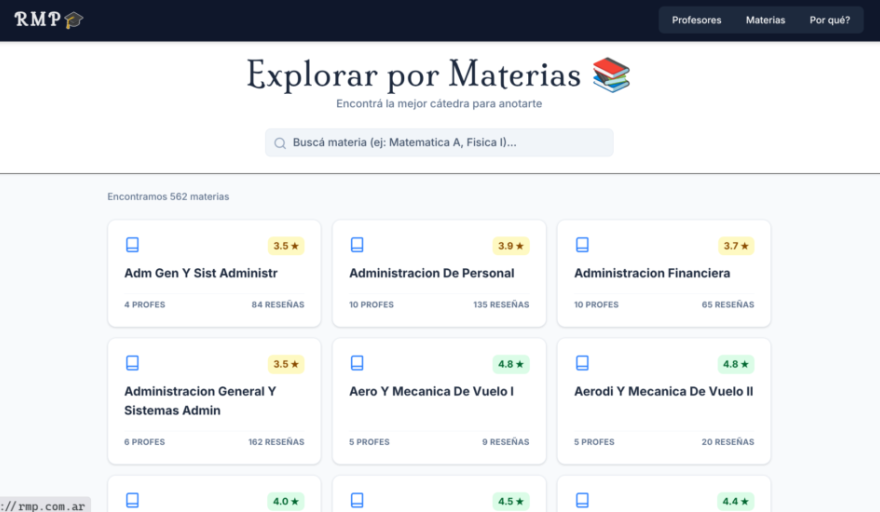Viewport: 880px width, 512px height.
Task: Select Administracion Financiera title
Action: [652, 273]
